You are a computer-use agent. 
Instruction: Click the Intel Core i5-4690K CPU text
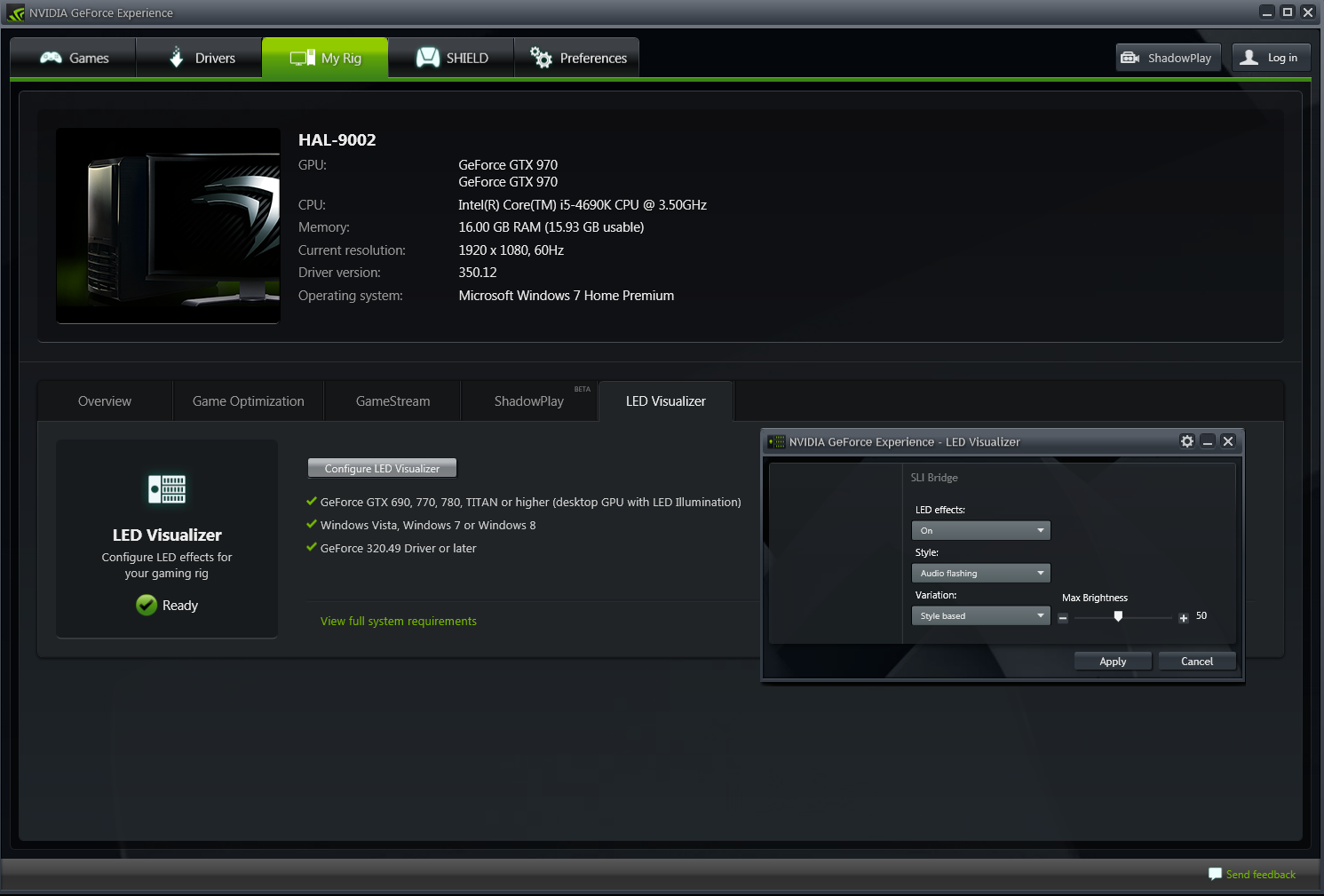[x=583, y=205]
